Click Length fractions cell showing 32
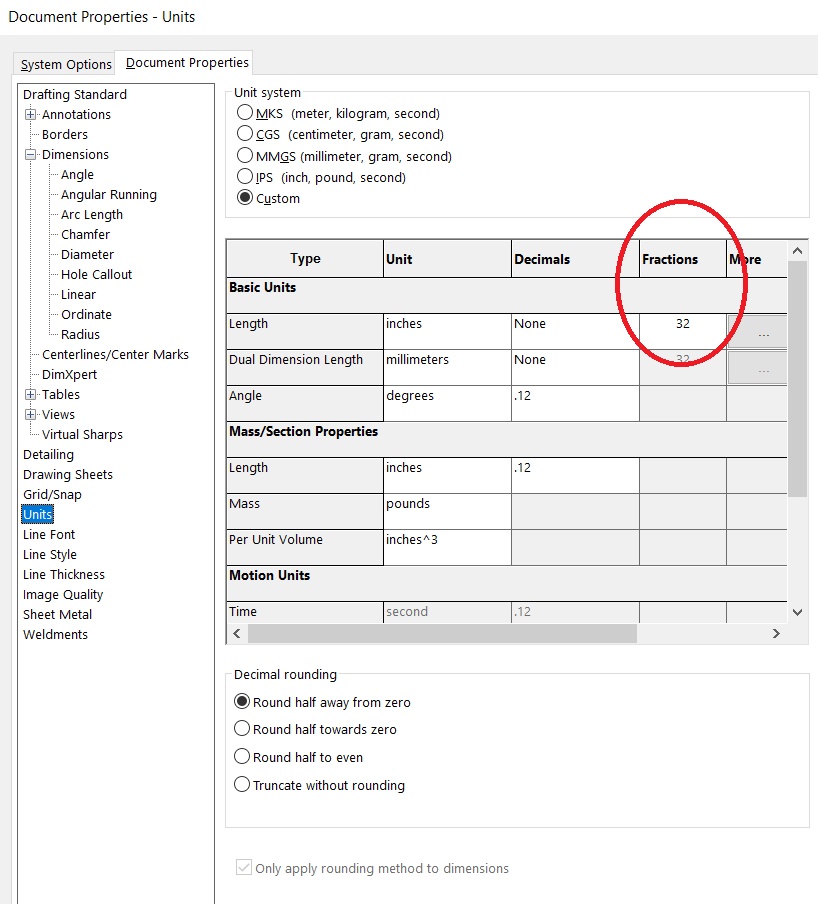Image resolution: width=818 pixels, height=904 pixels. tap(683, 332)
